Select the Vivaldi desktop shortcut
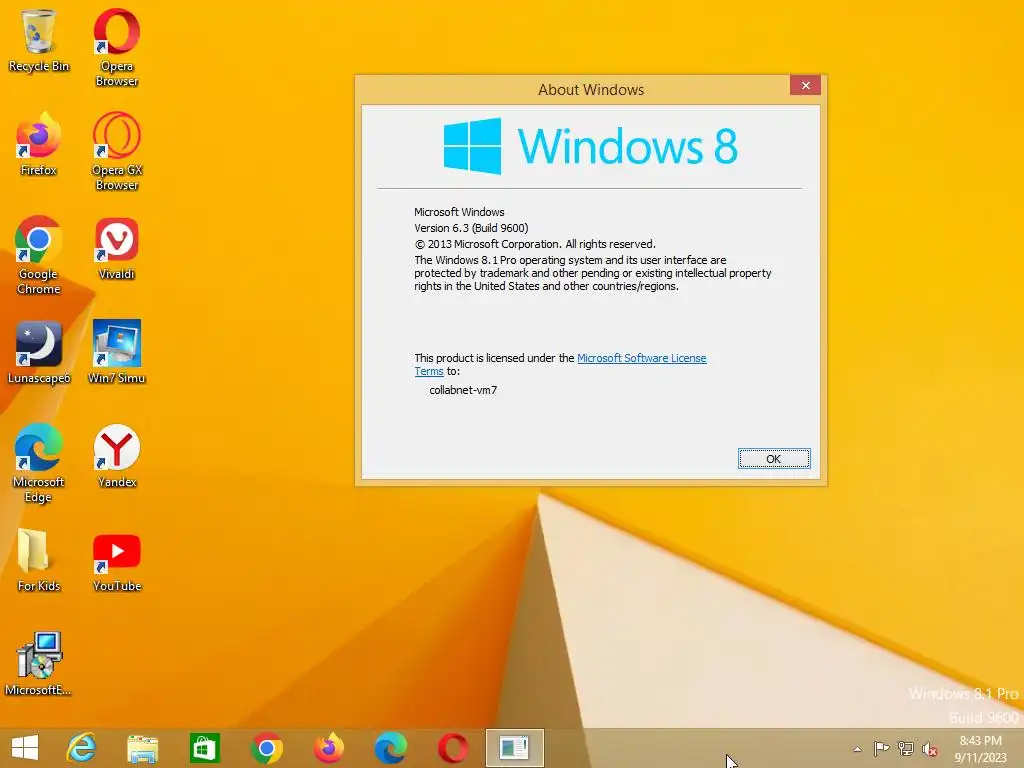 pos(117,248)
